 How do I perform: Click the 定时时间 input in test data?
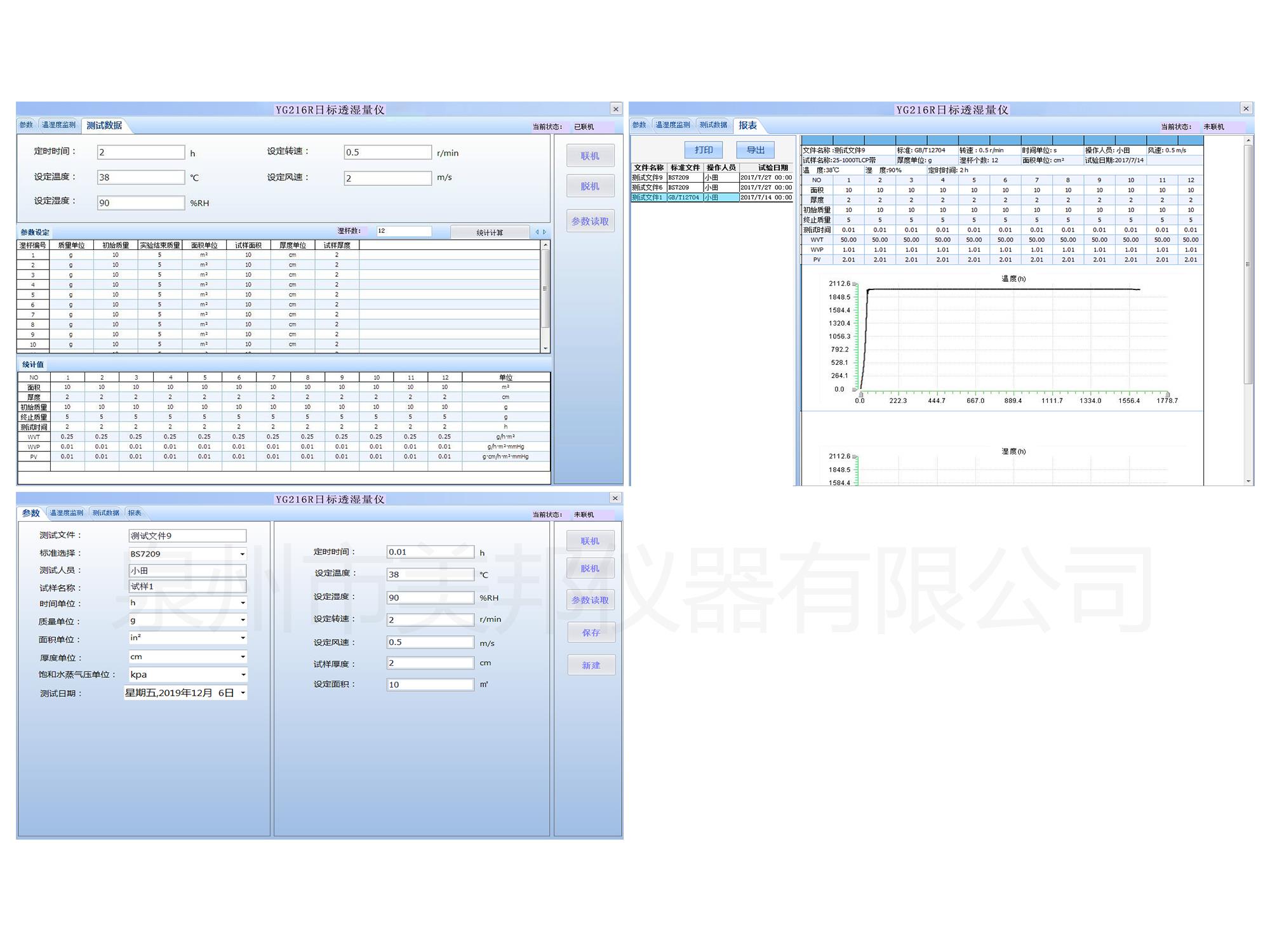[140, 152]
